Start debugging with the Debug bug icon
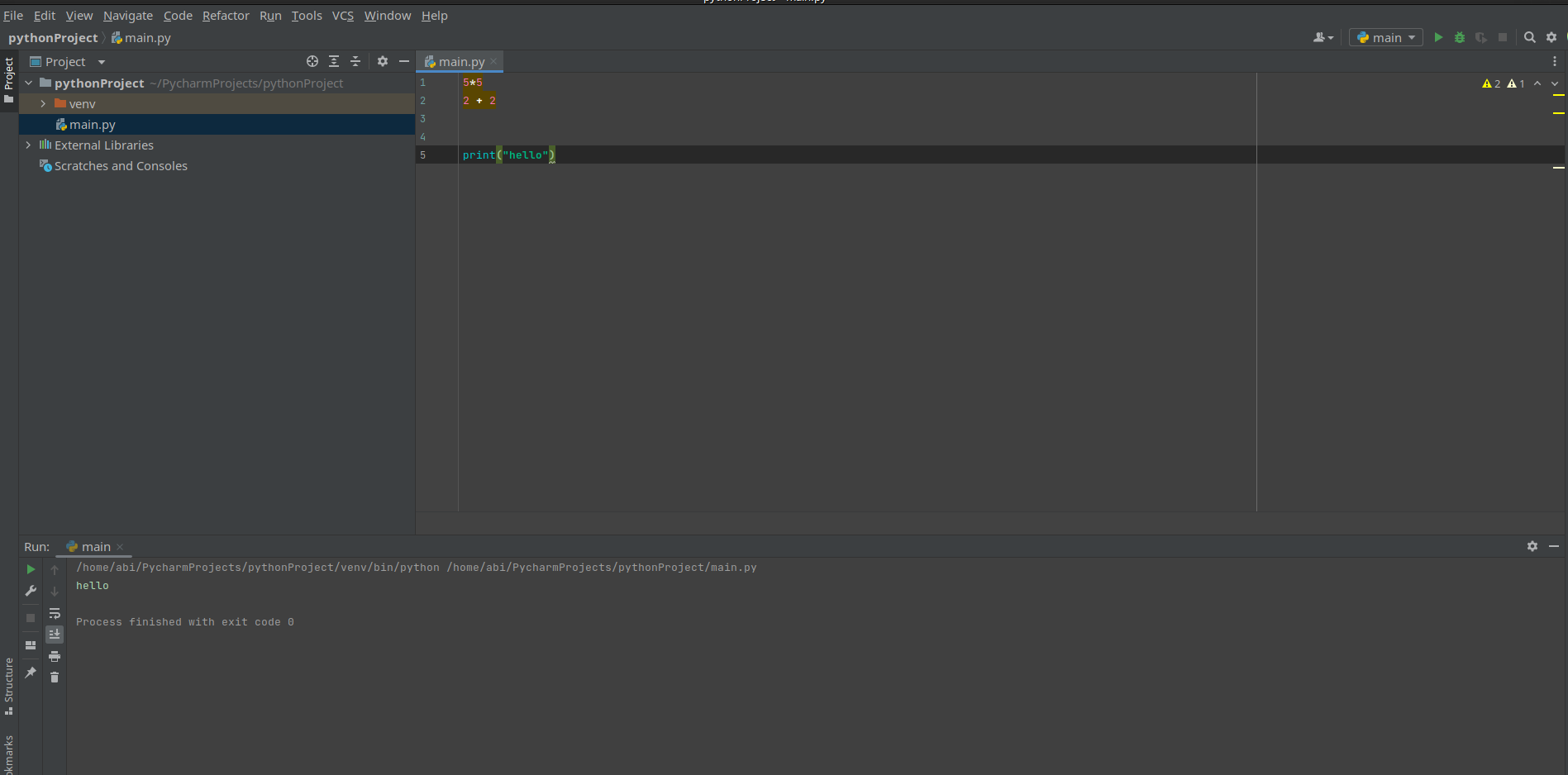The width and height of the screenshot is (1568, 775). coord(1460,37)
